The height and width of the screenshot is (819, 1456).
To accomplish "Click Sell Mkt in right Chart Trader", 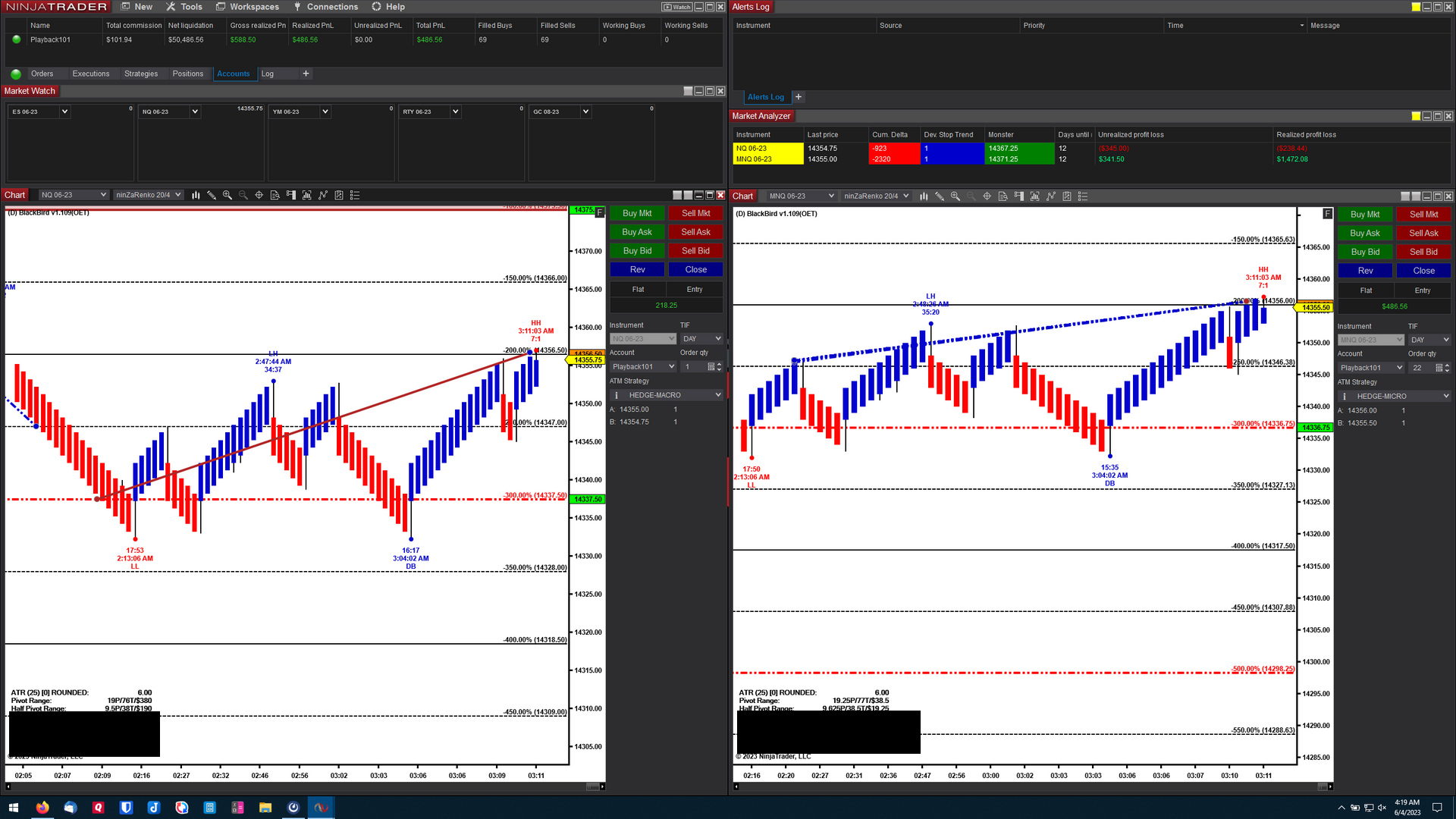I will [1423, 215].
